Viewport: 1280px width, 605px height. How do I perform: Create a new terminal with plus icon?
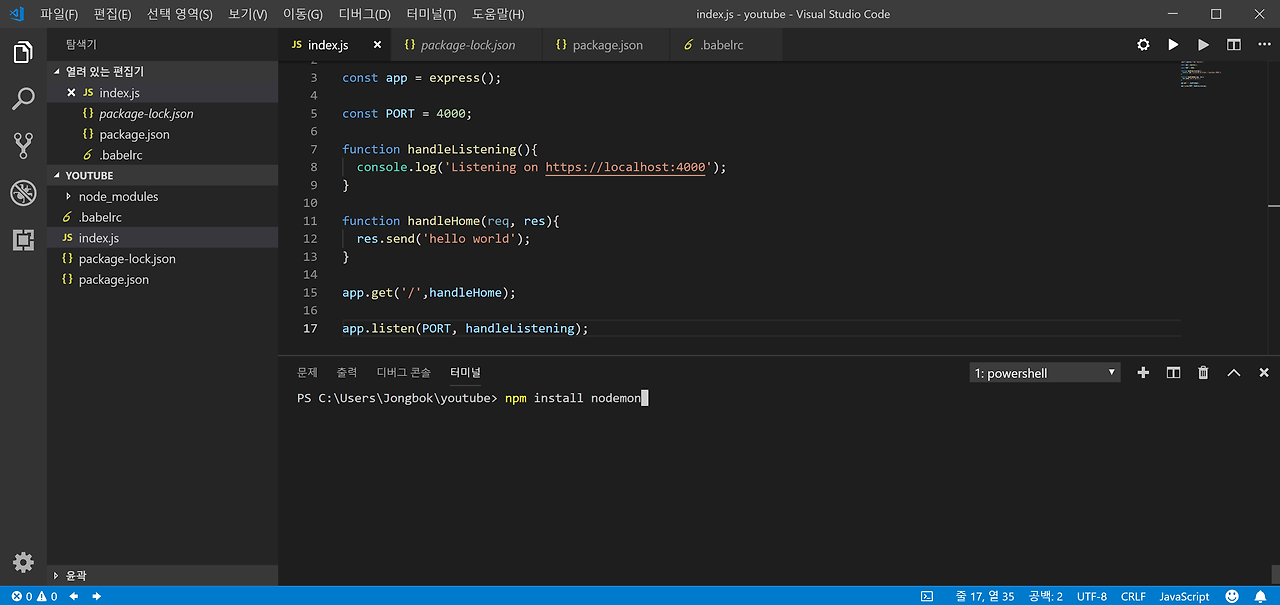[x=1143, y=373]
